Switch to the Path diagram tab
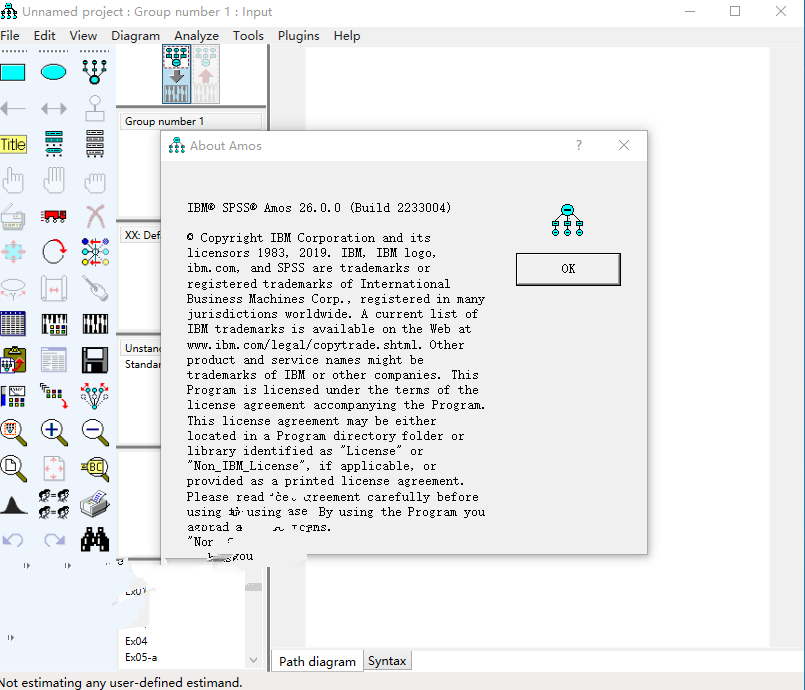The image size is (805, 690). (x=317, y=661)
